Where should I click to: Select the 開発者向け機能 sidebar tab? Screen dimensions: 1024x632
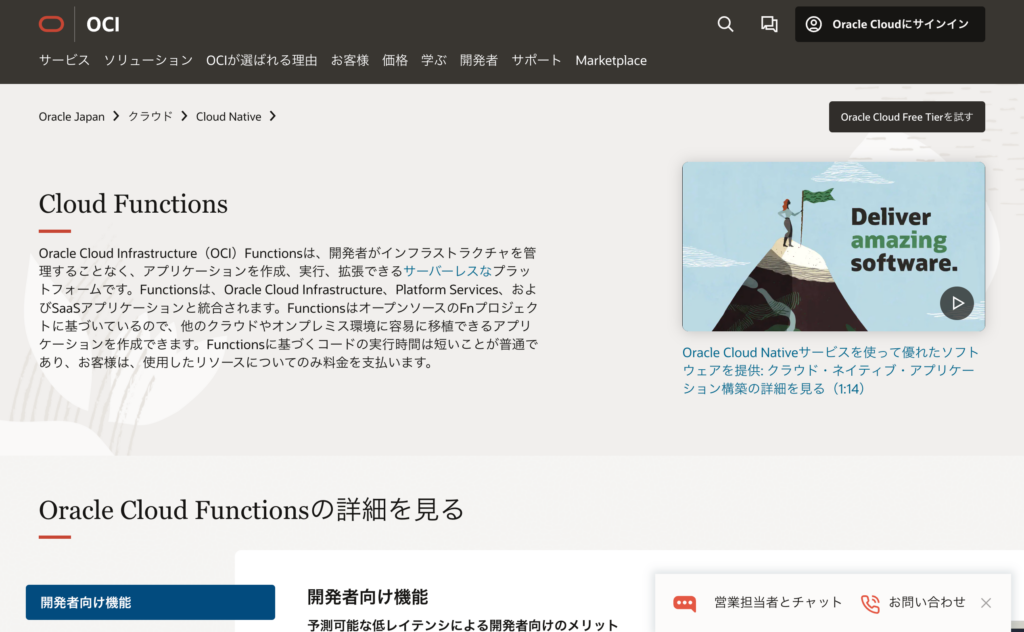pyautogui.click(x=150, y=602)
